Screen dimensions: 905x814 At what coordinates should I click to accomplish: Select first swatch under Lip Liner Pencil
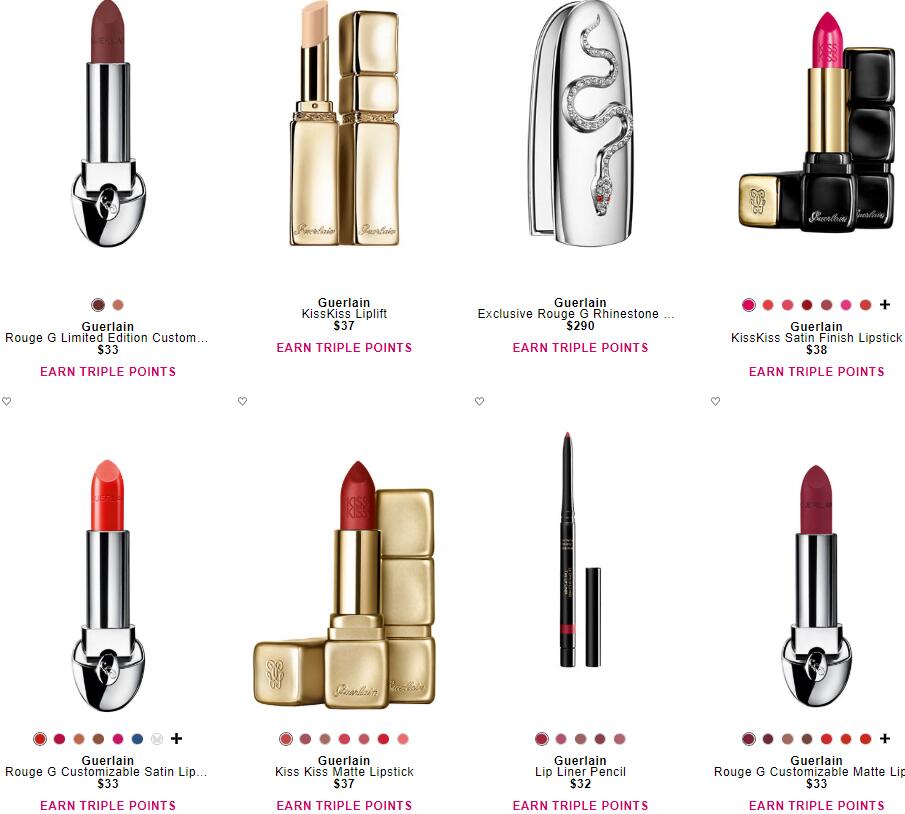pos(541,738)
